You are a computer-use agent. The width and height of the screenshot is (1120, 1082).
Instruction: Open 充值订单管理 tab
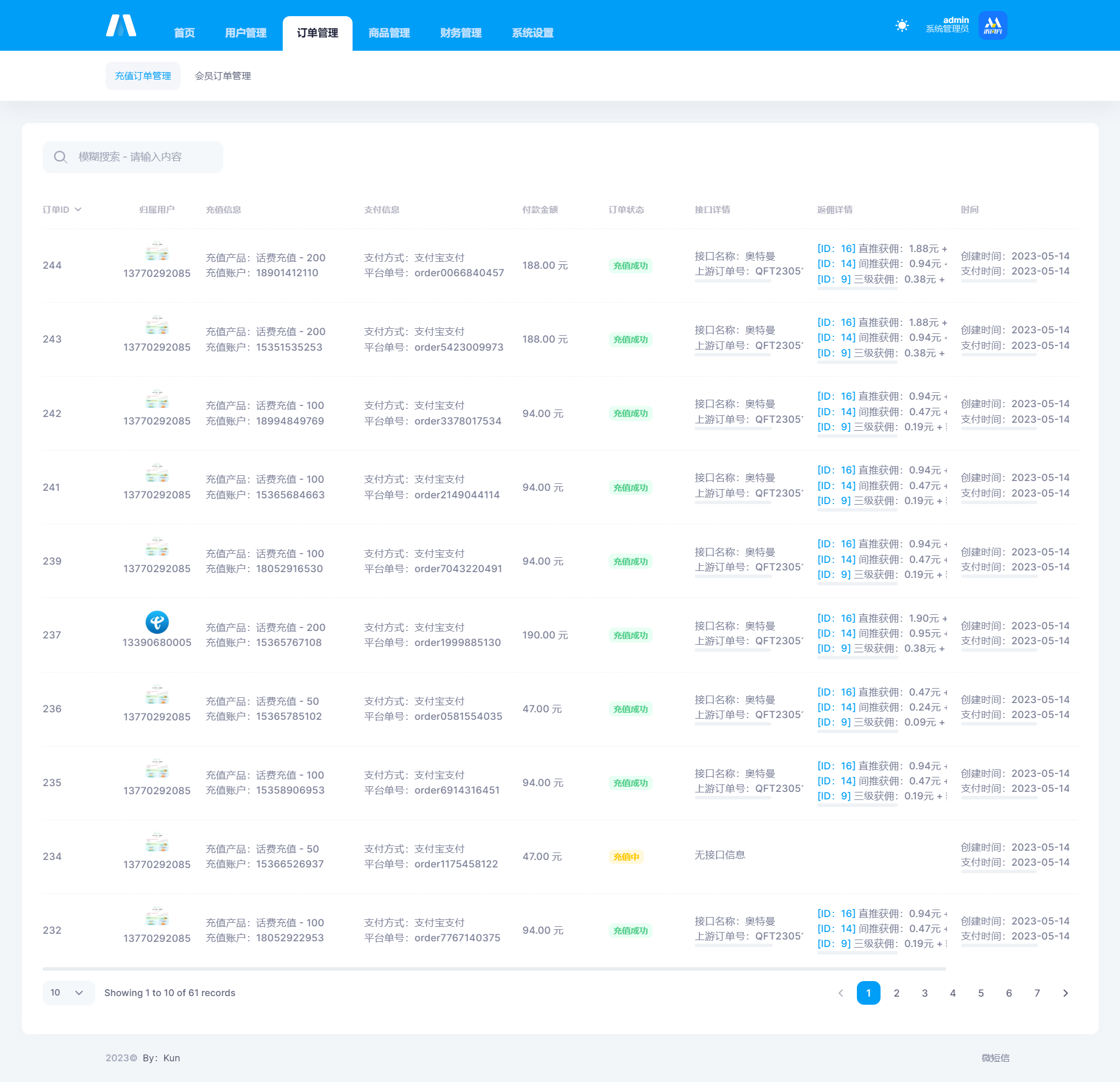point(140,76)
